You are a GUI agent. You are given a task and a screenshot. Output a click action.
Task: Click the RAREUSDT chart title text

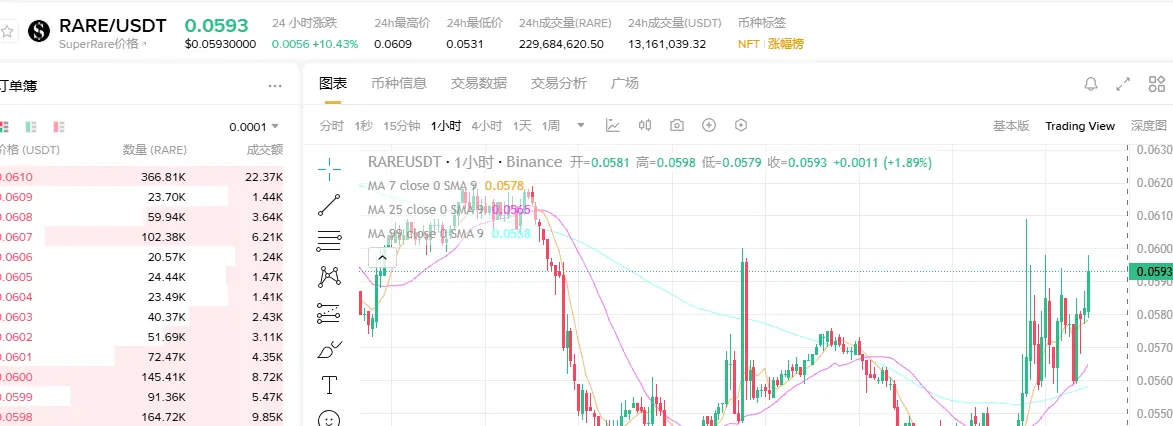465,162
